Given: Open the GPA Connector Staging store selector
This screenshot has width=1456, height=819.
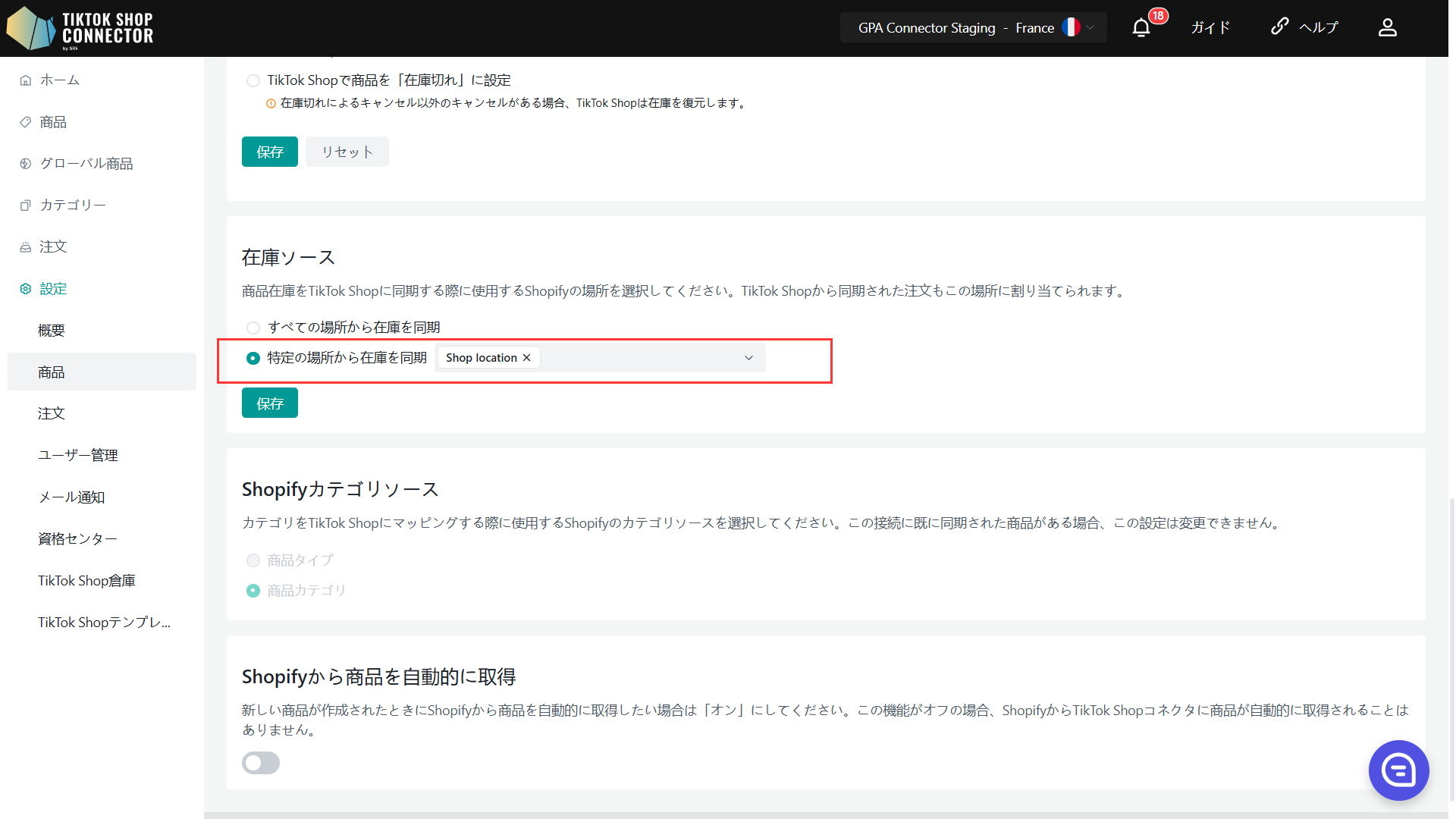Looking at the screenshot, I should pos(973,28).
